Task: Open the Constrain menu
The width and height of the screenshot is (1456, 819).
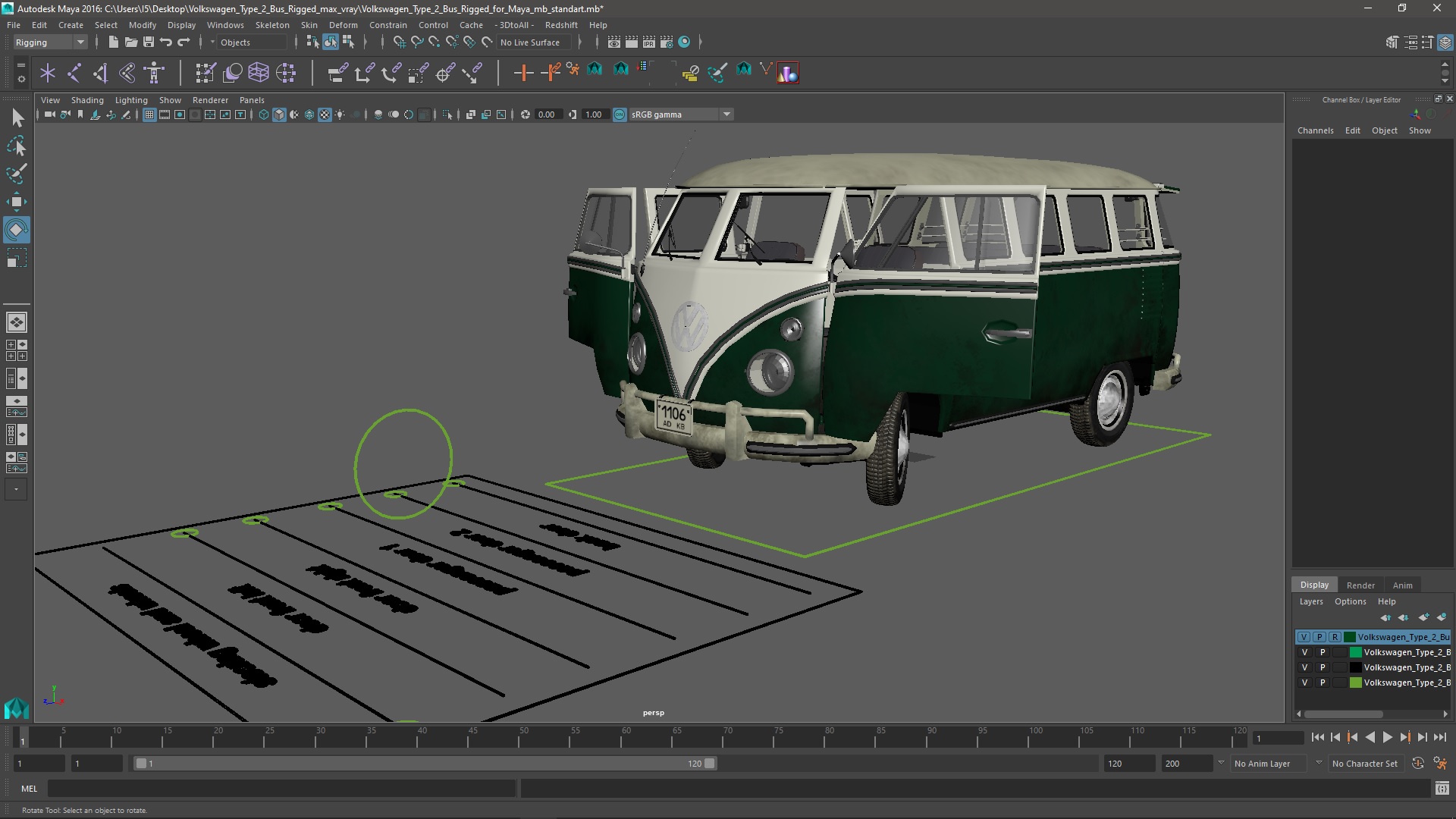Action: (388, 25)
